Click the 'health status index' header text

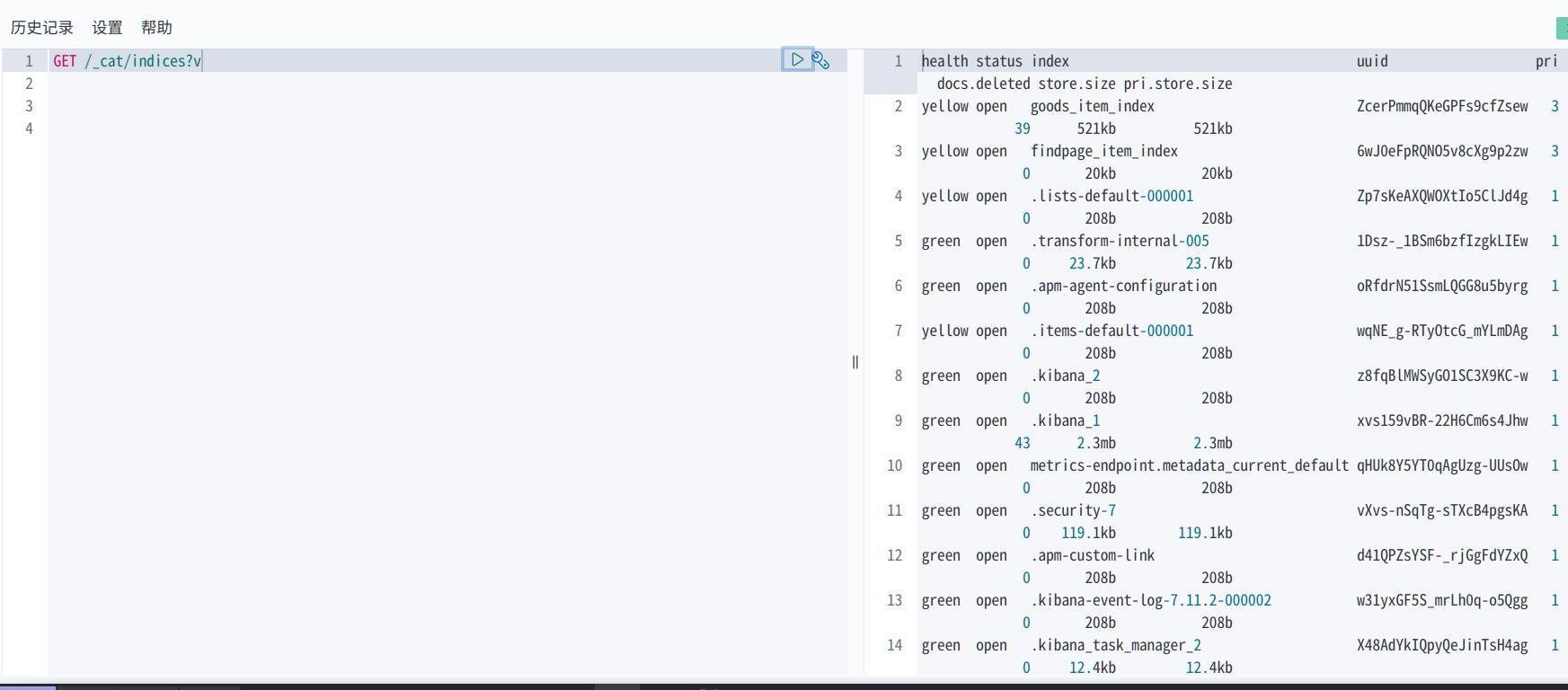[996, 61]
